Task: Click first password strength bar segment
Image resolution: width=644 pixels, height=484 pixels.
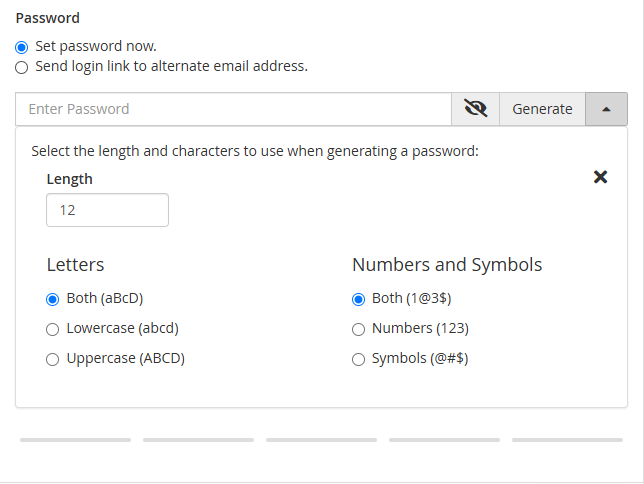Action: [75, 440]
